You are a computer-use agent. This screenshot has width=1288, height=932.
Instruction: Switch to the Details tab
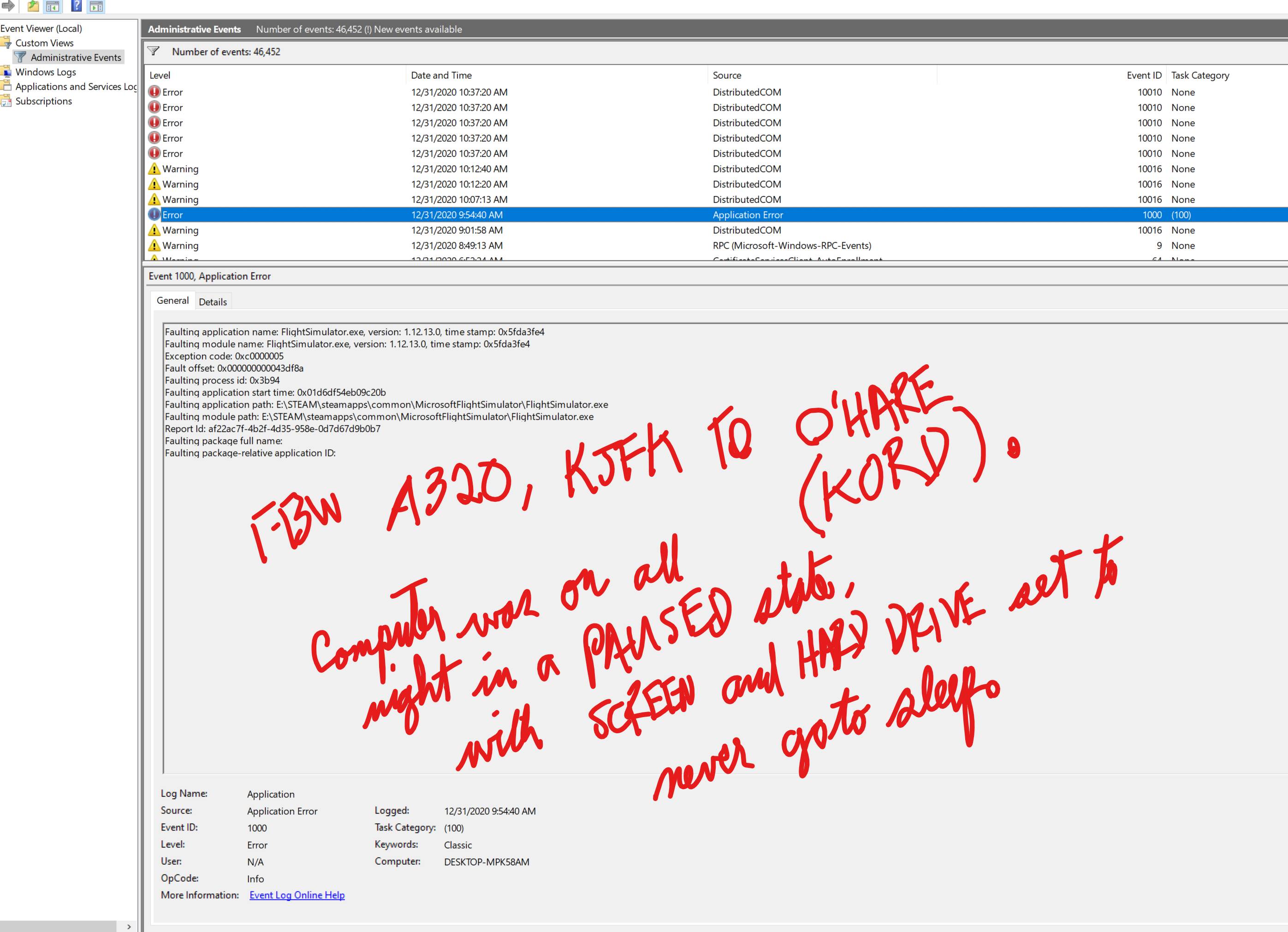coord(213,302)
